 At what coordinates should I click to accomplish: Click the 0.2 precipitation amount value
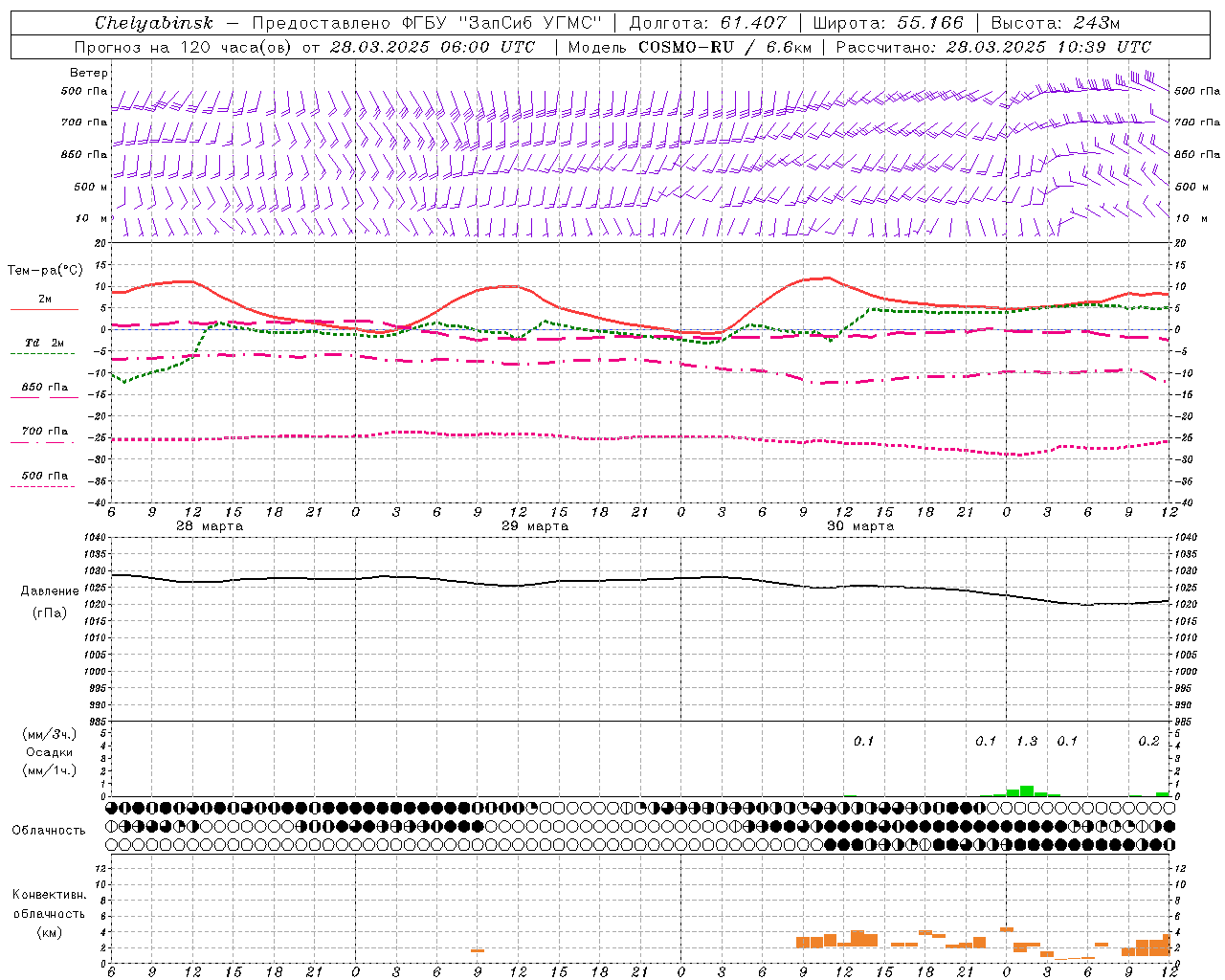1148,741
